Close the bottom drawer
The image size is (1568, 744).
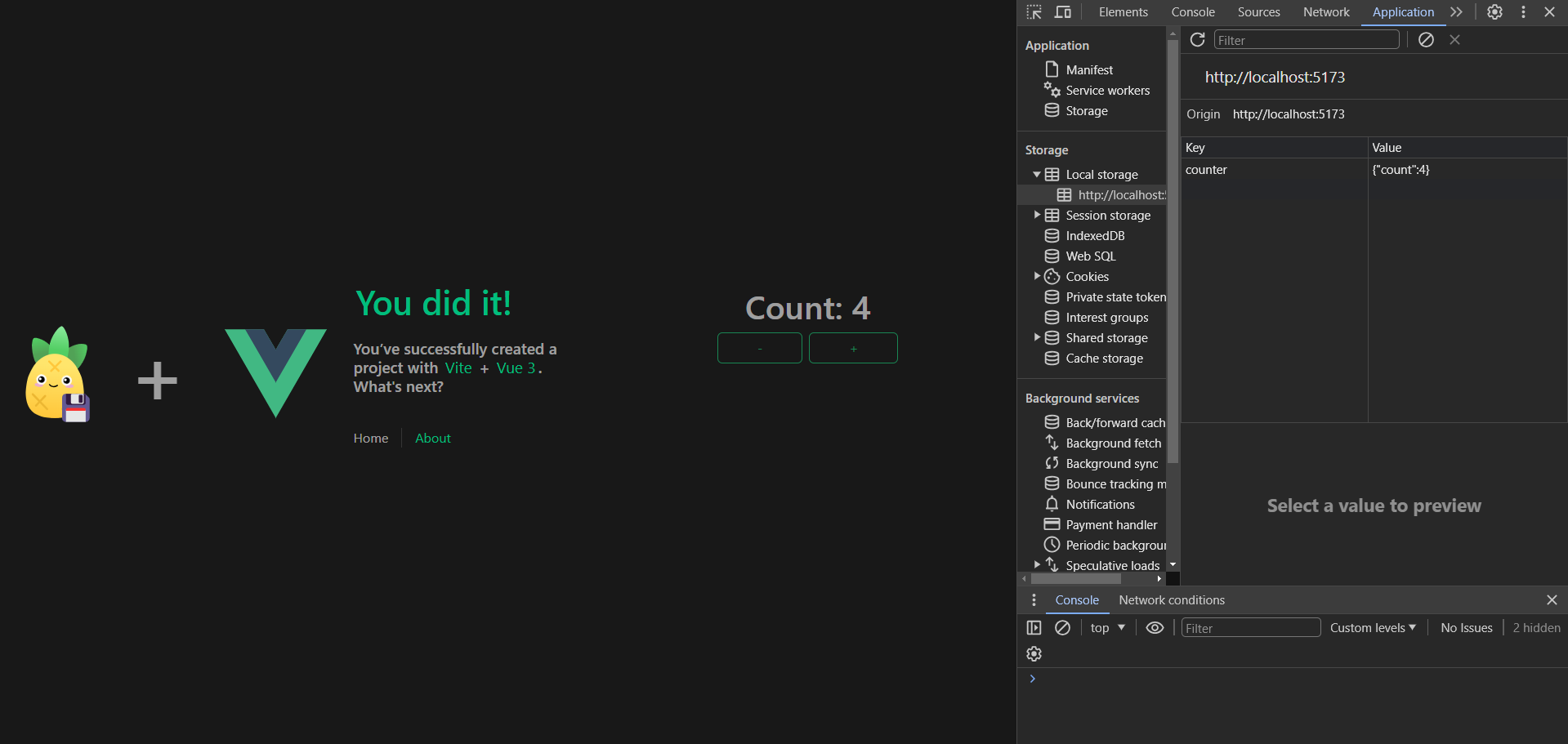point(1552,600)
